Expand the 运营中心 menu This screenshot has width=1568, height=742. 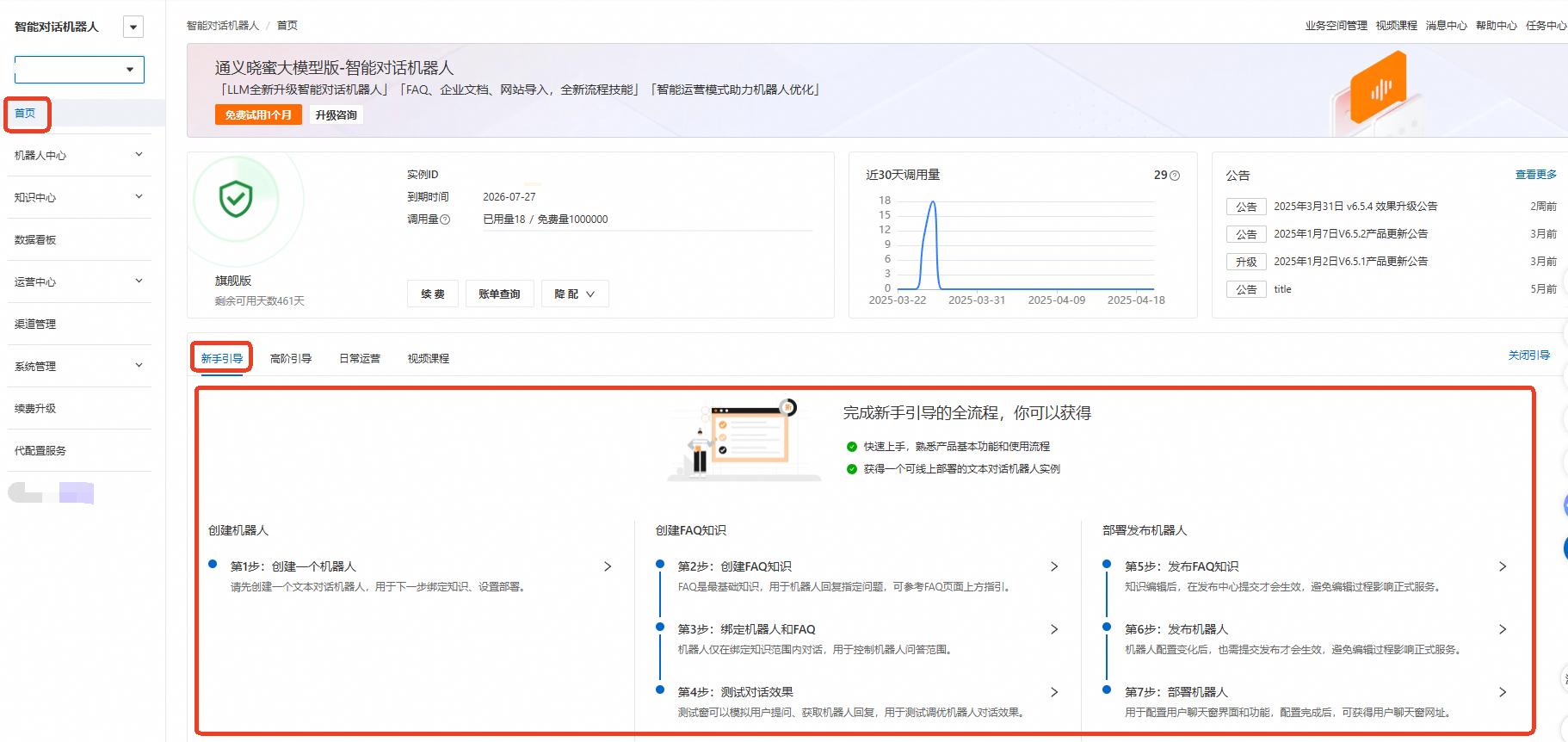point(79,281)
